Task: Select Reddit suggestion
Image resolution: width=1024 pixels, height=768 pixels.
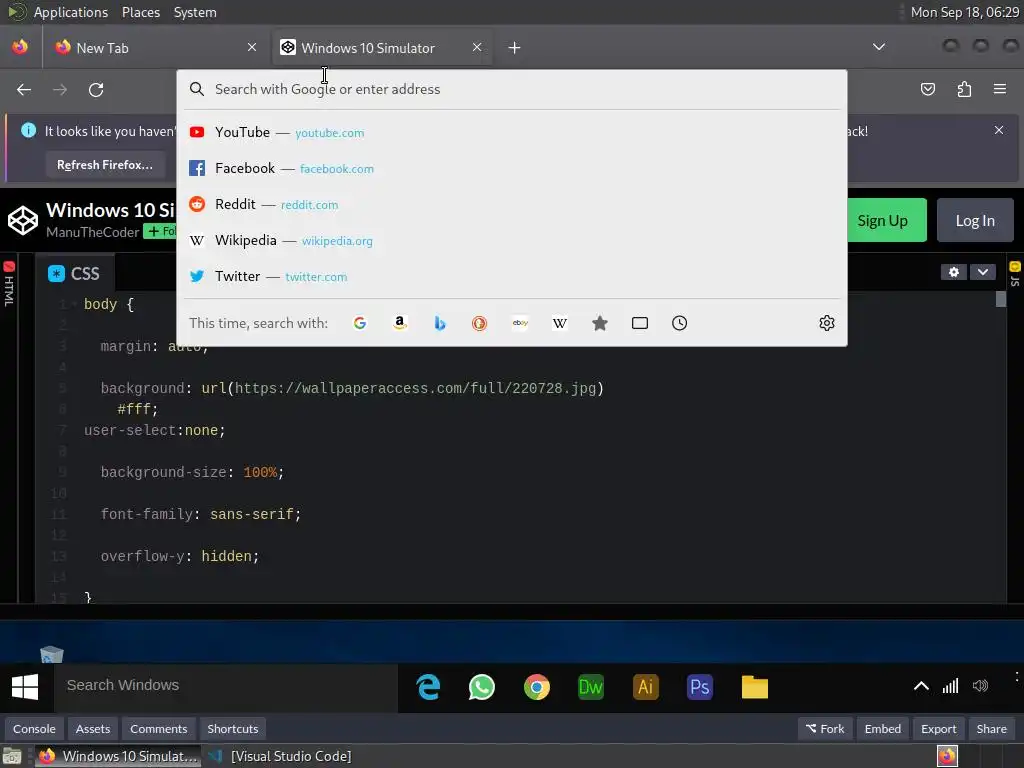Action: [x=512, y=204]
